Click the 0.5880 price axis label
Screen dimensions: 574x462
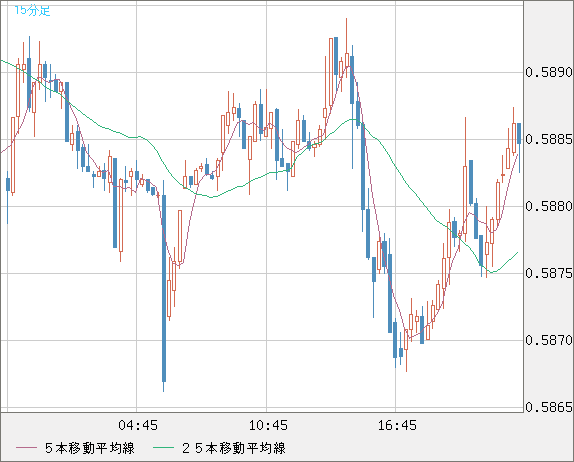549,206
